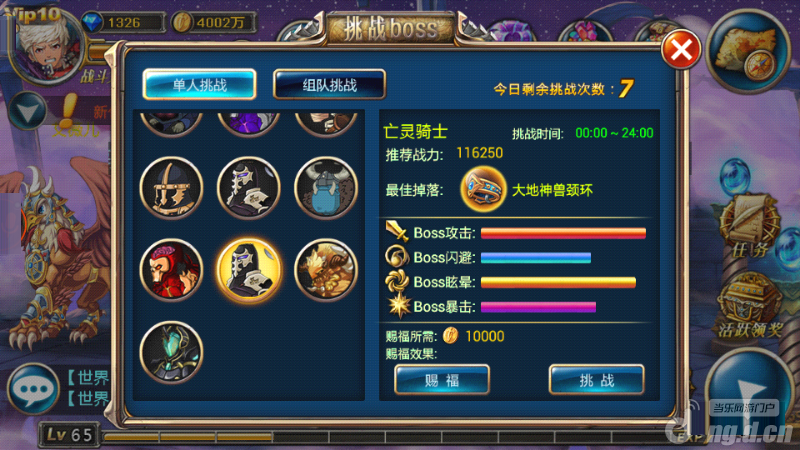Screen dimensions: 800x450
Task: Collapse the panel with the down-arrow button
Action: (x=28, y=111)
